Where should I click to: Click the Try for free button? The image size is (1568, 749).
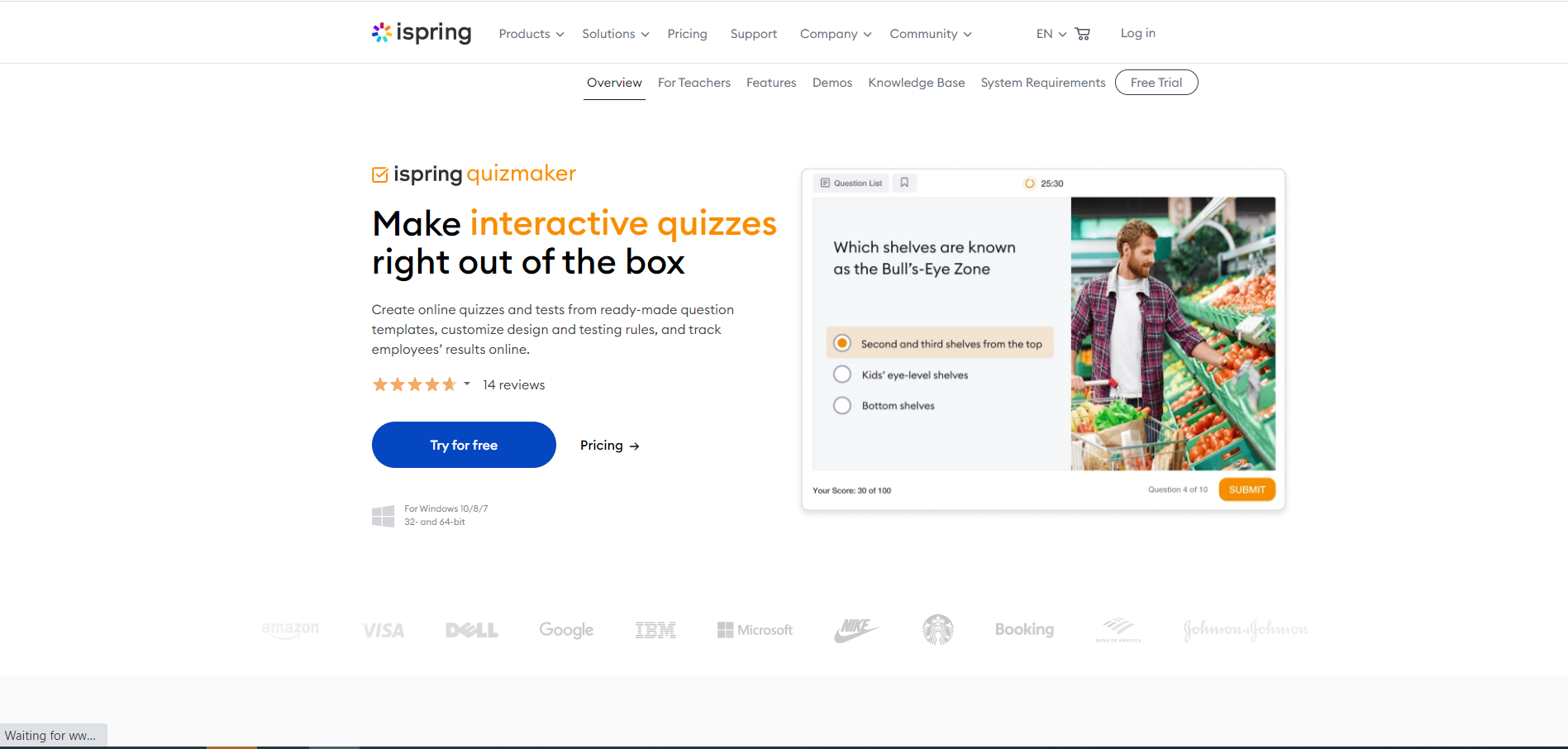(464, 445)
